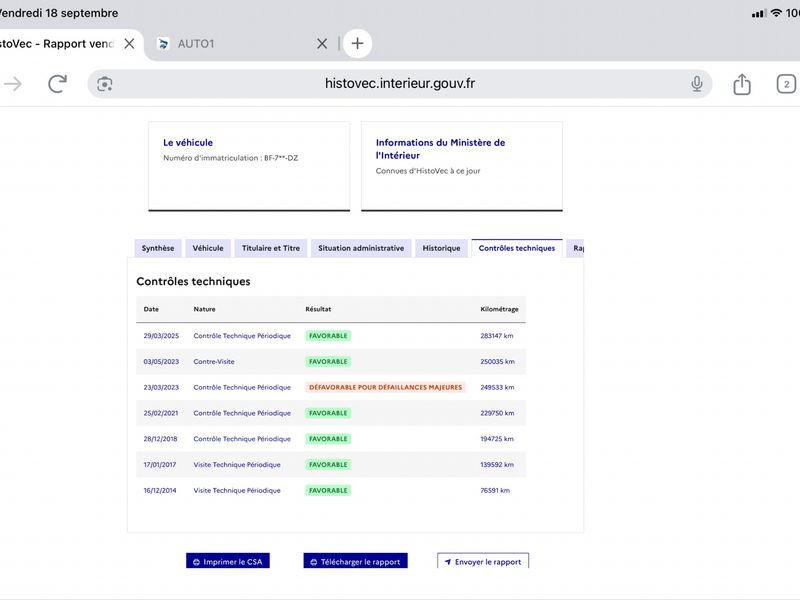Go forward with the arrow icon
This screenshot has width=800, height=600.
click(x=13, y=84)
